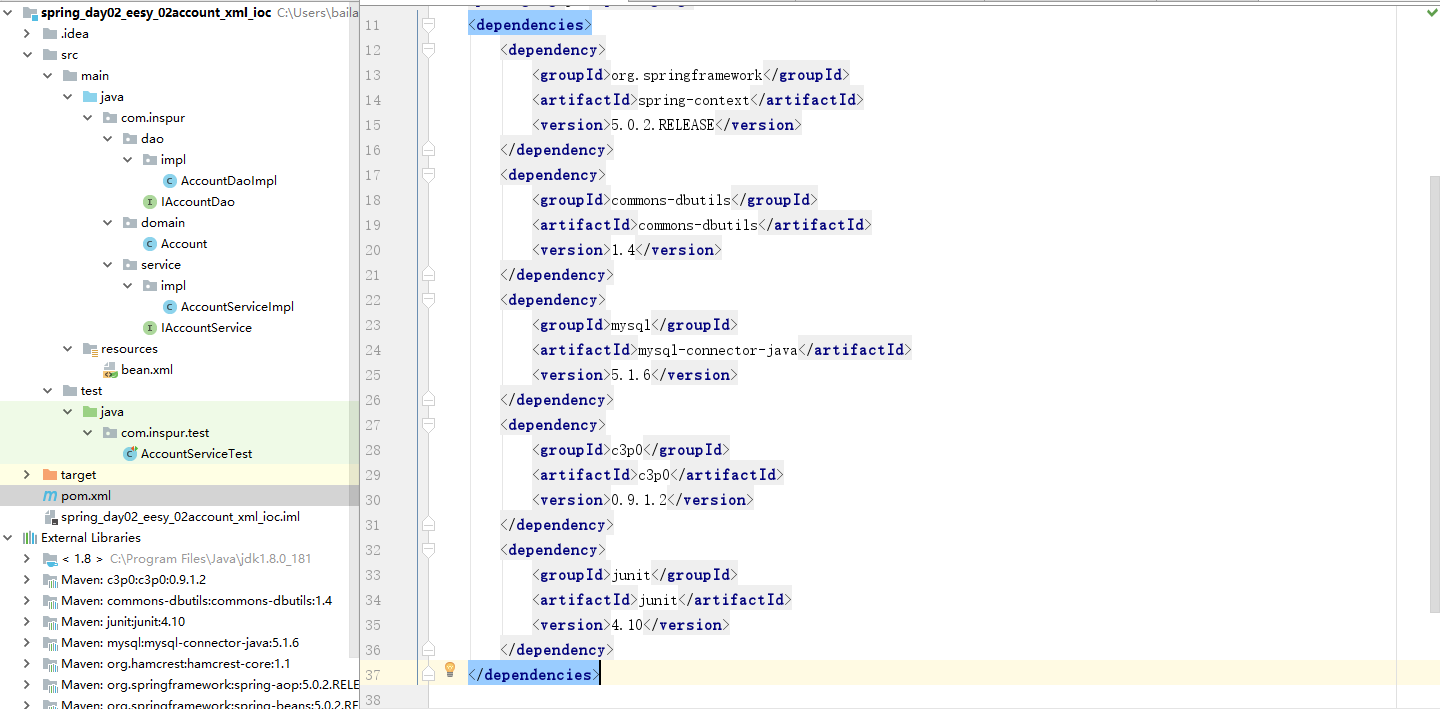Fold the c3p0 dependency at line 27
Viewport: 1440px width, 709px height.
(x=429, y=424)
